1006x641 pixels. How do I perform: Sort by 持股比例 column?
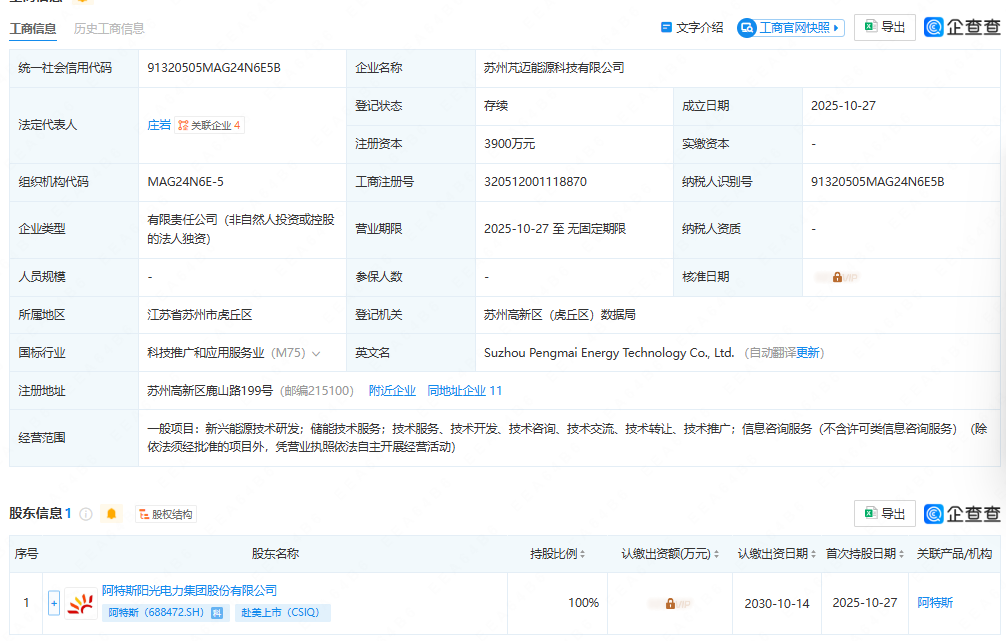[583, 554]
